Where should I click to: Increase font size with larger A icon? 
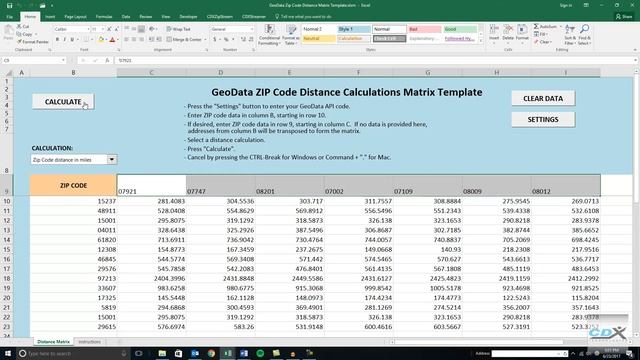[109, 29]
